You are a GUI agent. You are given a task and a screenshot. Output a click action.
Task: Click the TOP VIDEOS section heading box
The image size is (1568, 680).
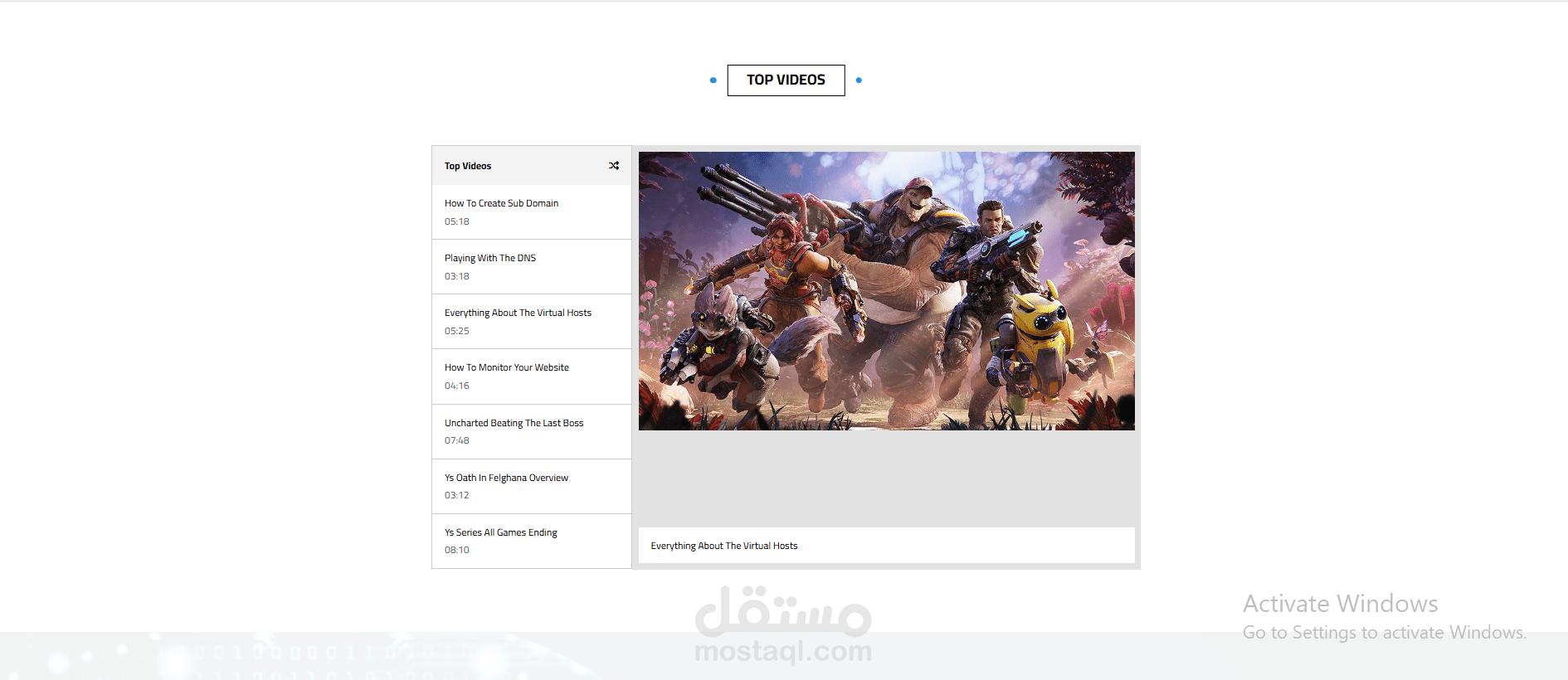click(x=786, y=80)
